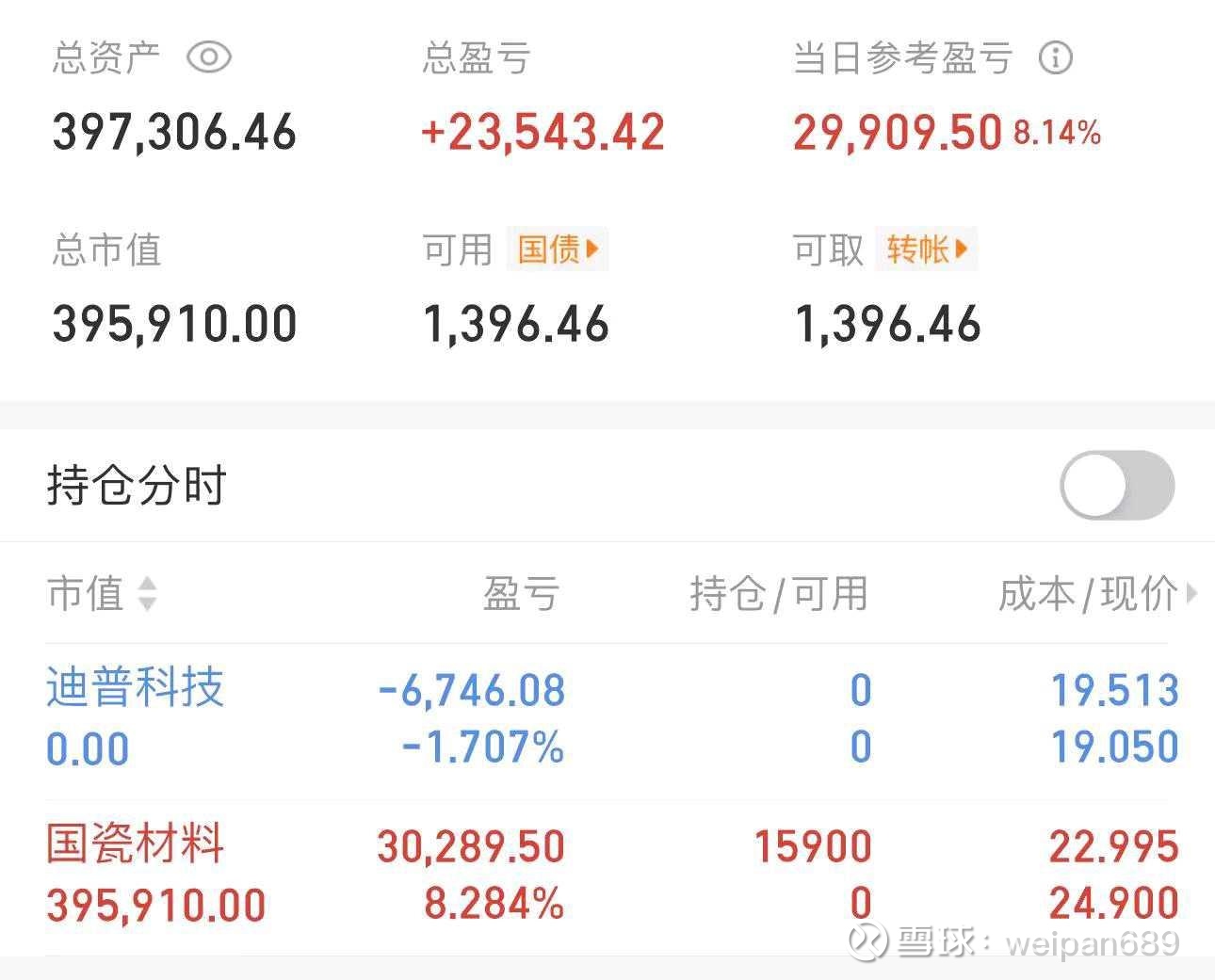Click the info icon next to 当日参考盈亏

click(1055, 58)
